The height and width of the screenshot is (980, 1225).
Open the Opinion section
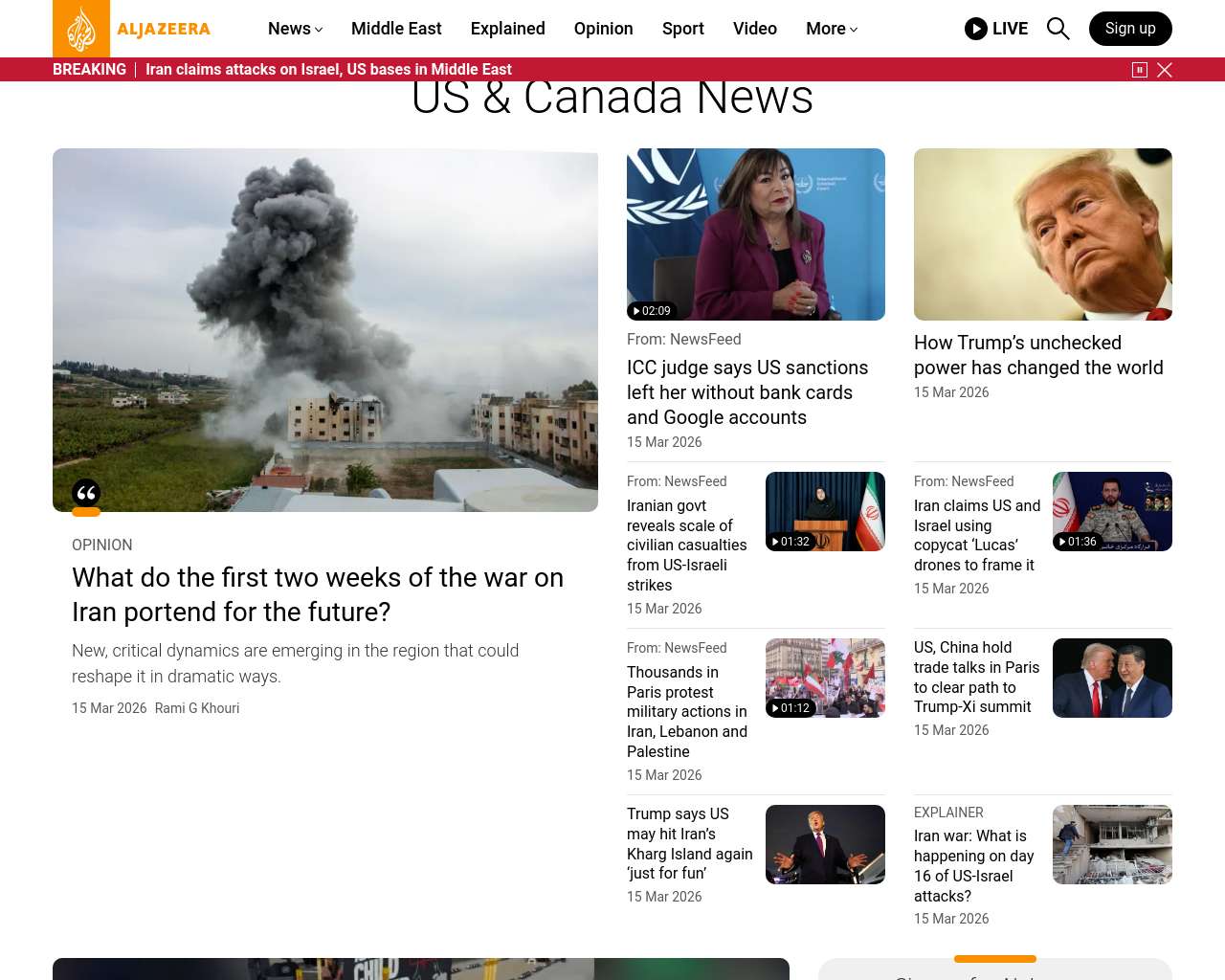604,29
